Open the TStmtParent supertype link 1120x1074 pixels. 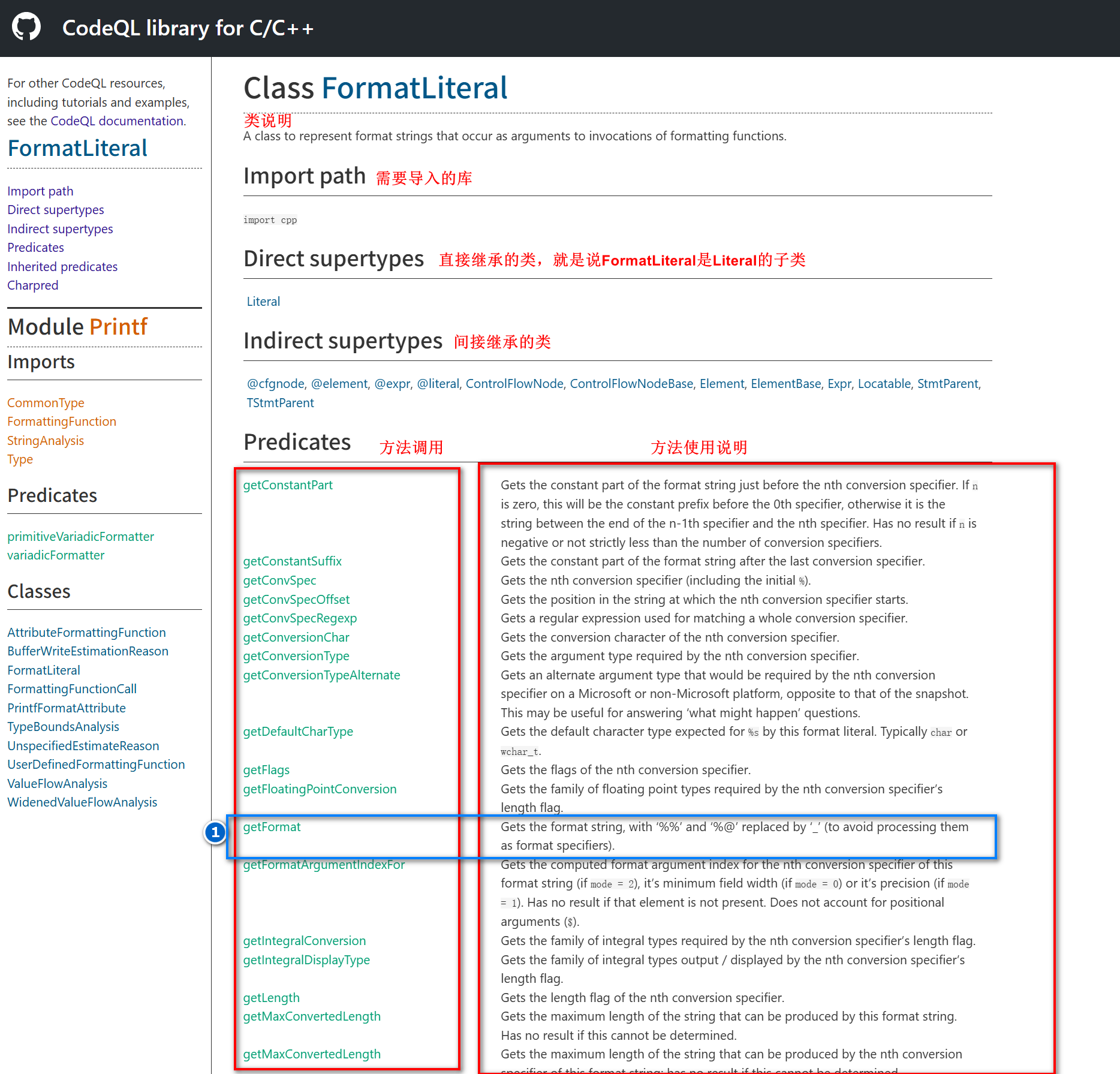(280, 403)
